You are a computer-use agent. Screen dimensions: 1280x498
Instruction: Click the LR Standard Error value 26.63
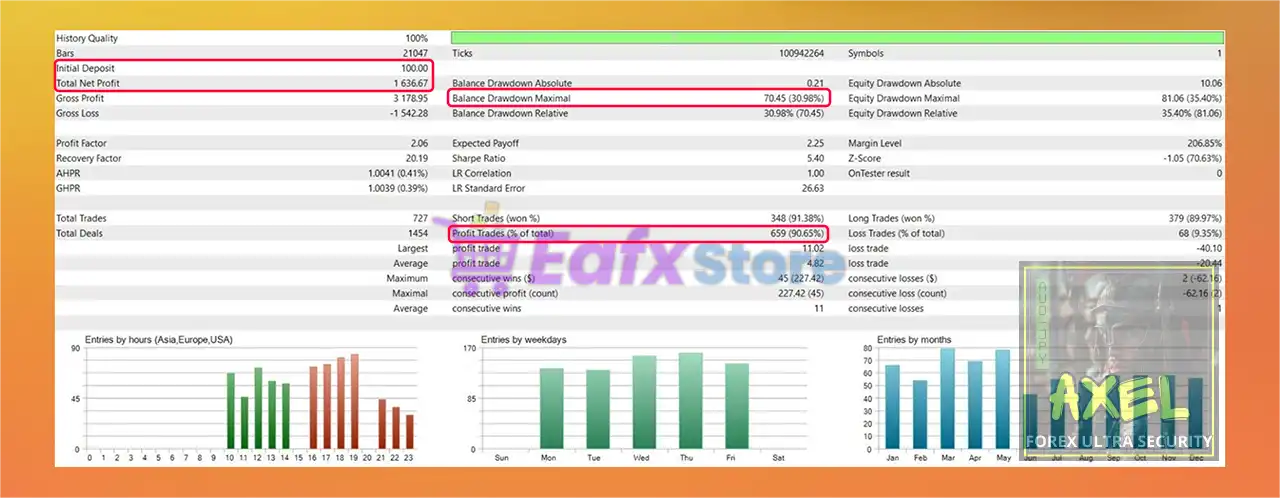pyautogui.click(x=812, y=188)
